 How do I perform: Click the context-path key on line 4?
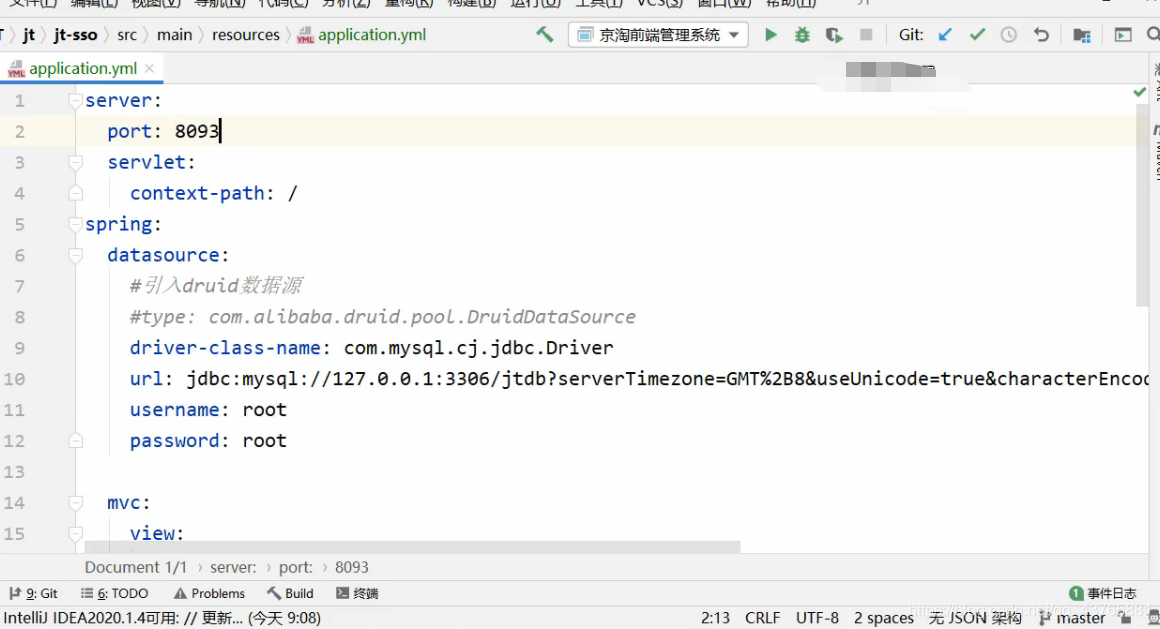[x=198, y=193]
